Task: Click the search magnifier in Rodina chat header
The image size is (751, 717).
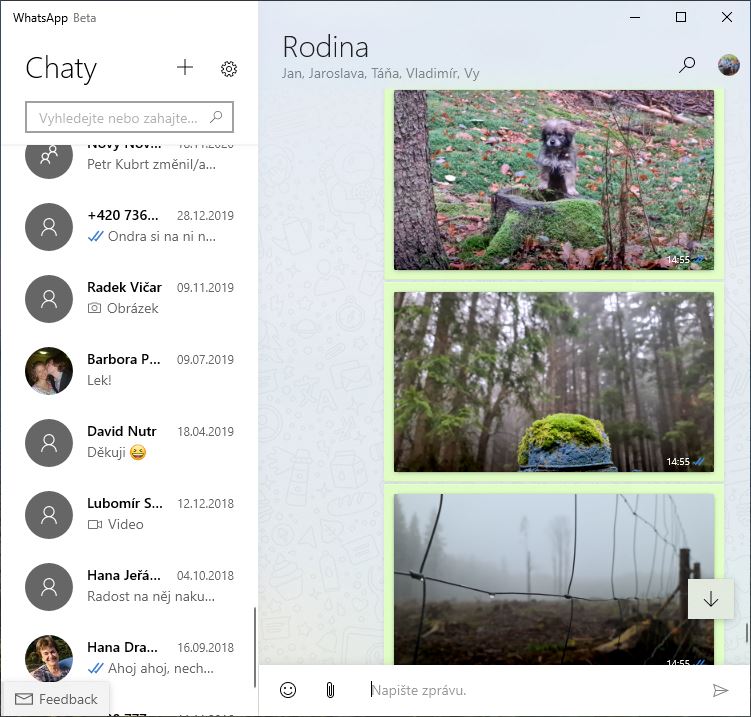Action: (687, 65)
